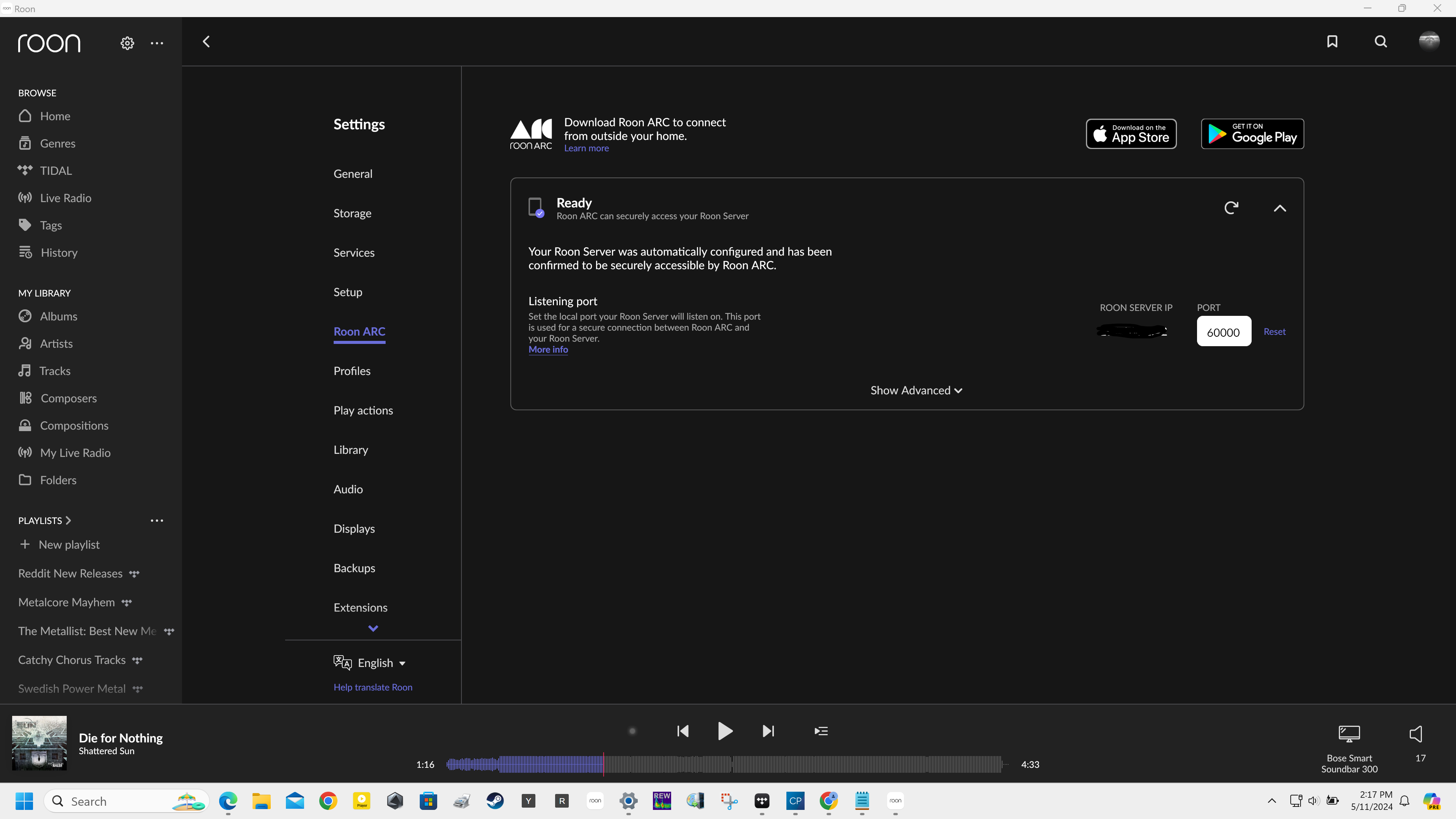Click the PORT input field
This screenshot has width=1456, height=819.
coord(1224,331)
